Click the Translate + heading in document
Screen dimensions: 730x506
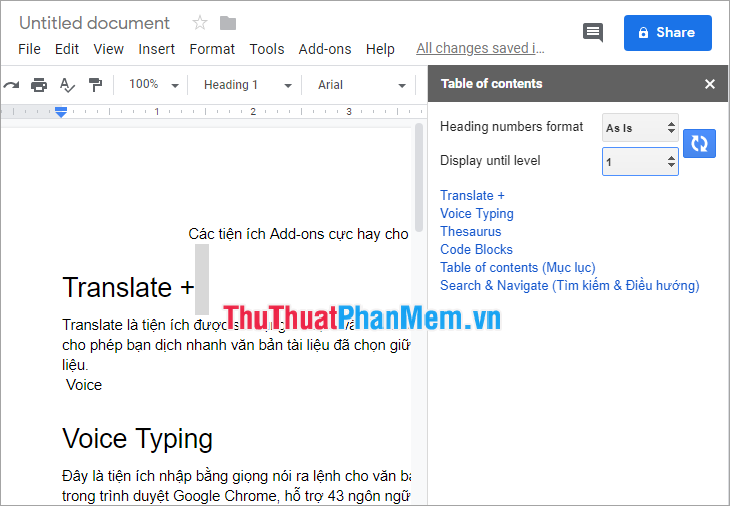pyautogui.click(x=128, y=287)
